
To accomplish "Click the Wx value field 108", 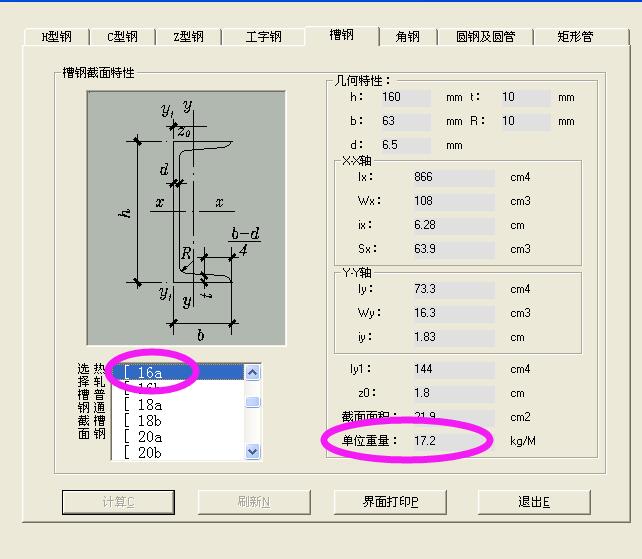I will pyautogui.click(x=454, y=201).
